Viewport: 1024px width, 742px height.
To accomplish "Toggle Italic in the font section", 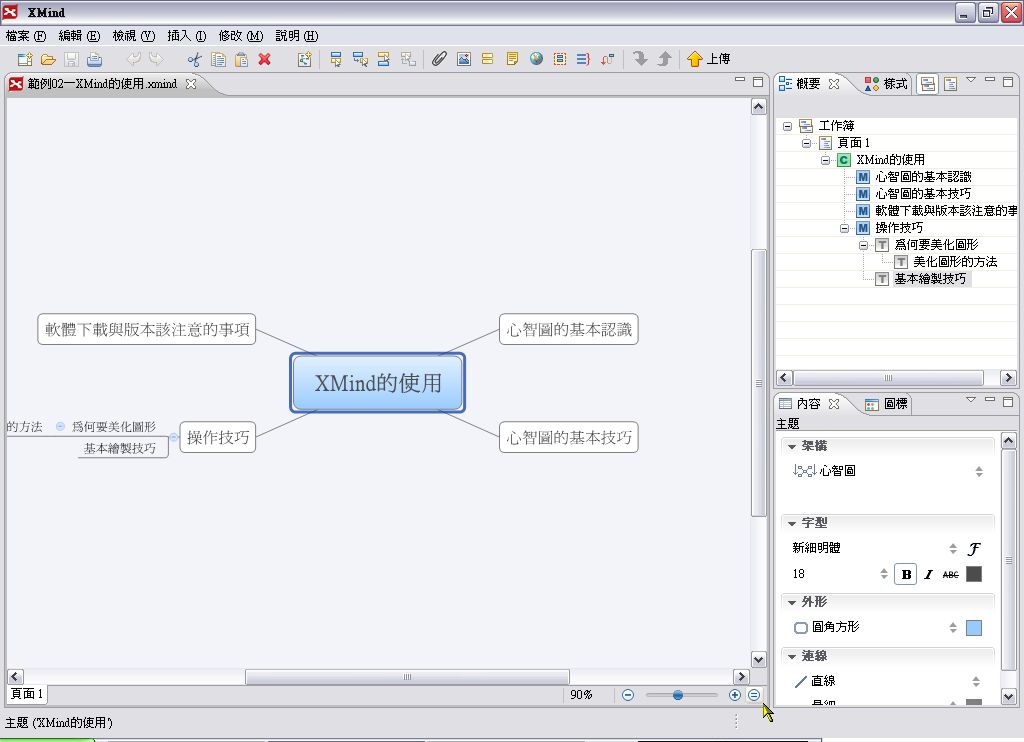I will pyautogui.click(x=928, y=574).
